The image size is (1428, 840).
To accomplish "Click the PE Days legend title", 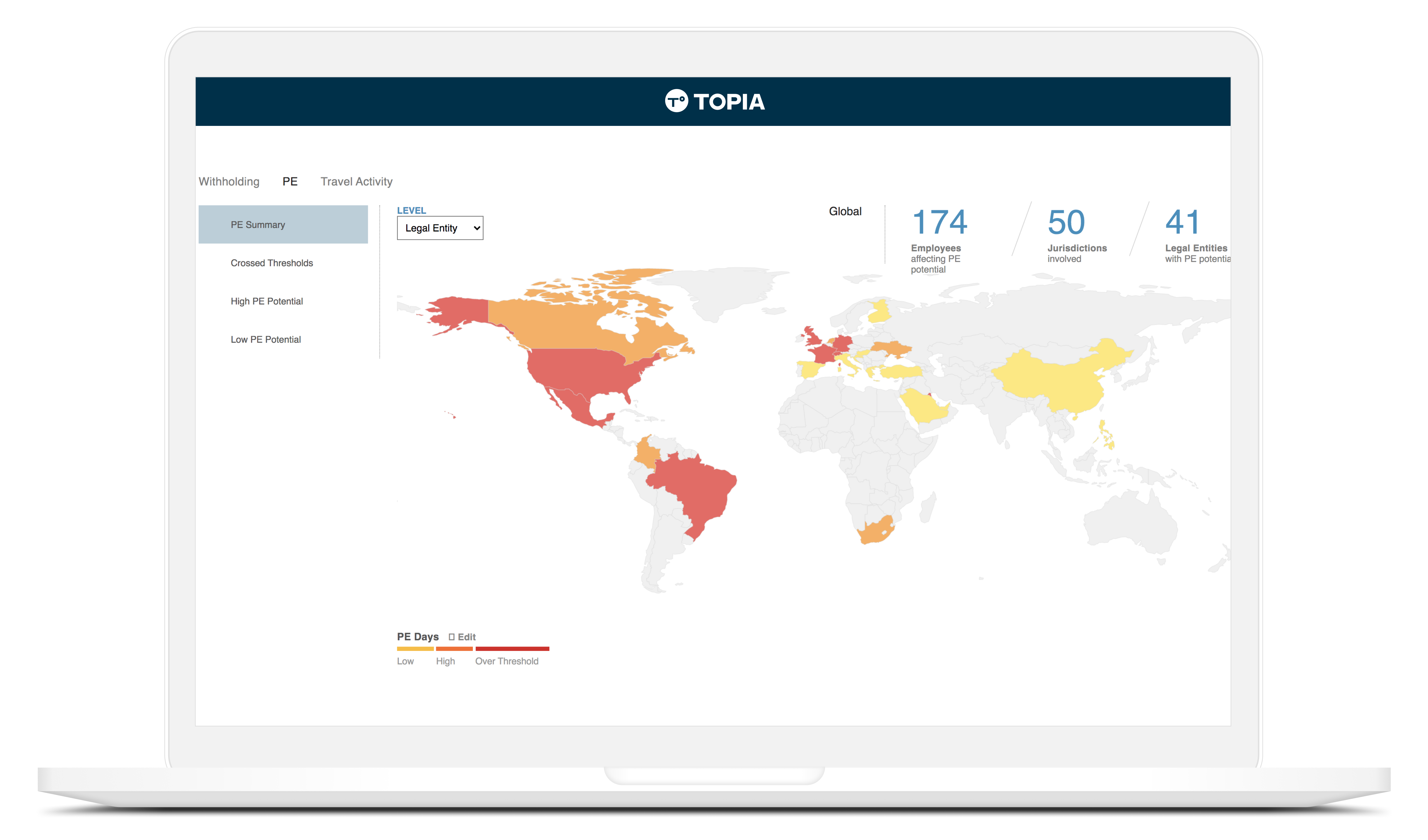I will coord(418,637).
